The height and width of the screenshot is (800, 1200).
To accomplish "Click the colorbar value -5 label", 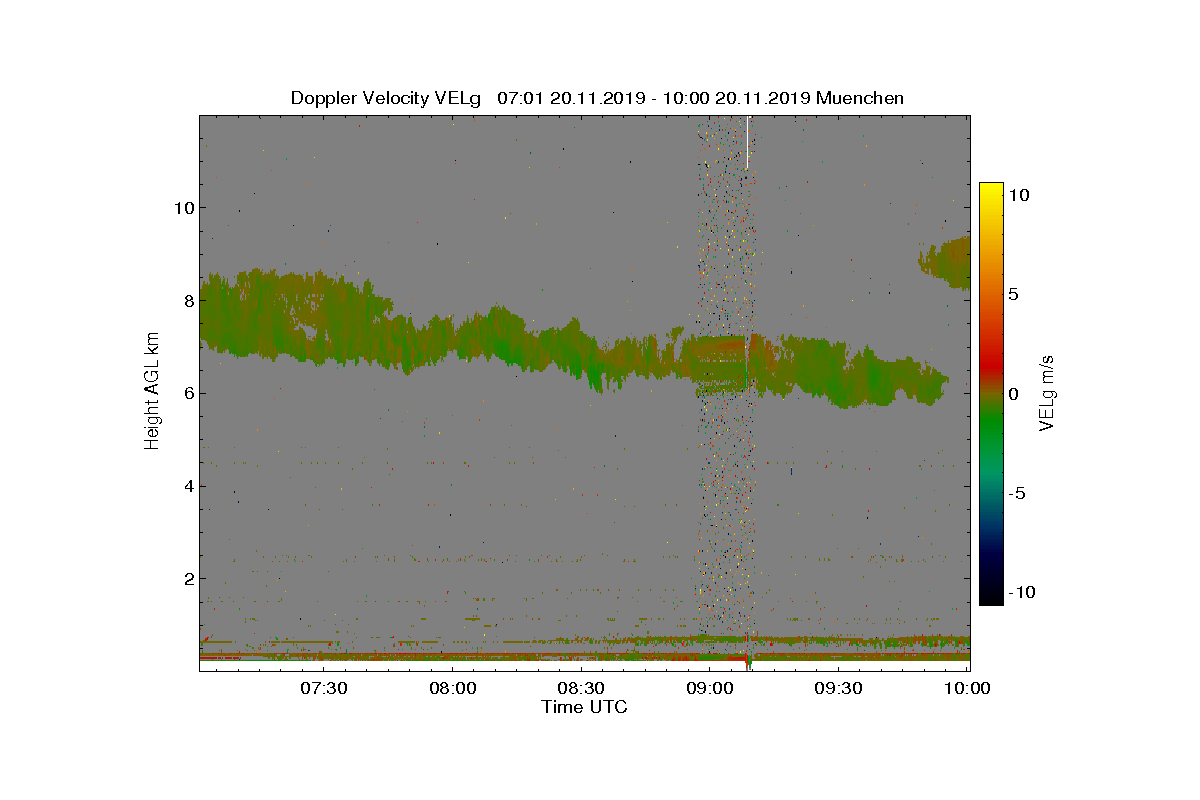I will pos(1019,493).
